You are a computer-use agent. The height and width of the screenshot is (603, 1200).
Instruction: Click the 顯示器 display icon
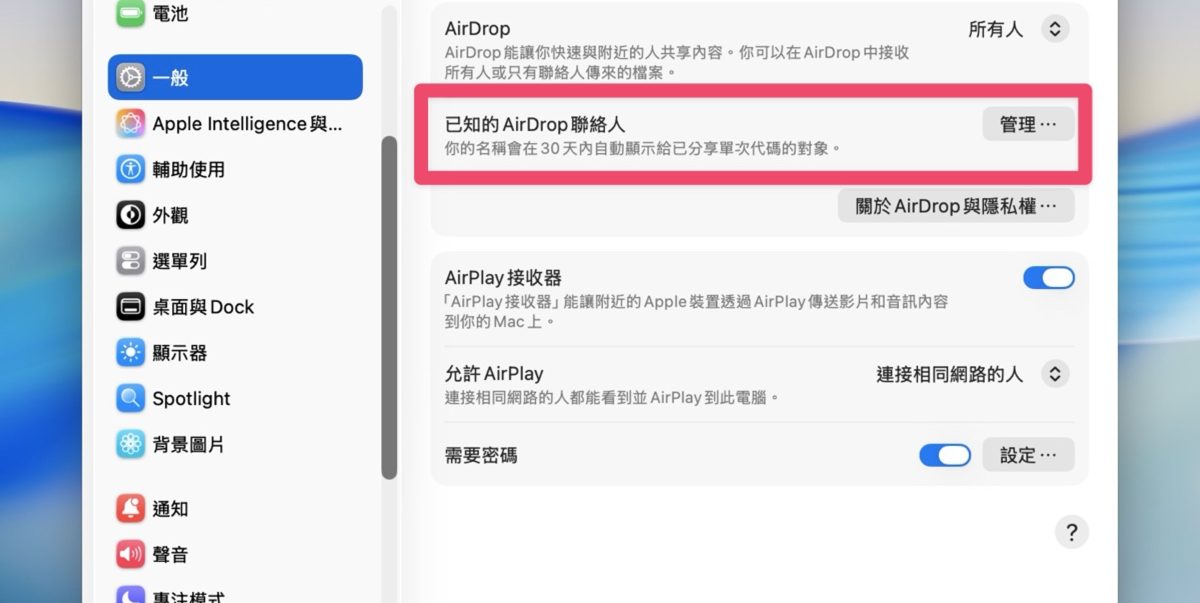click(x=131, y=353)
